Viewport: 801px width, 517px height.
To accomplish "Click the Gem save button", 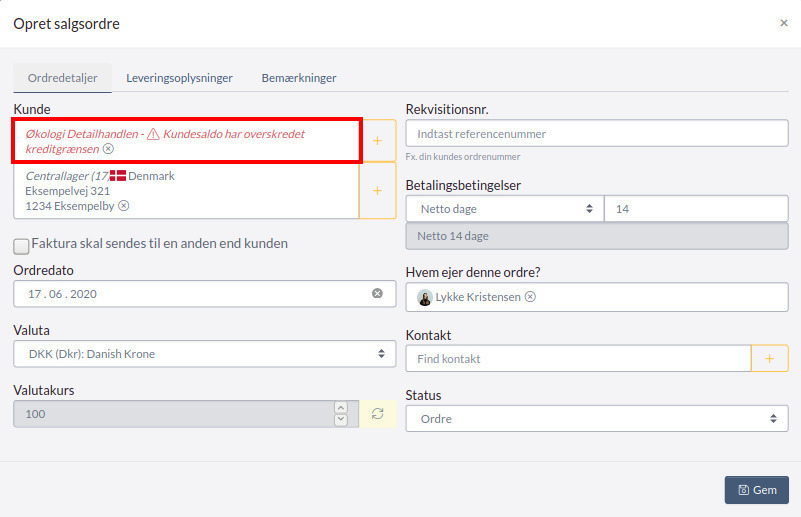I will [x=756, y=490].
